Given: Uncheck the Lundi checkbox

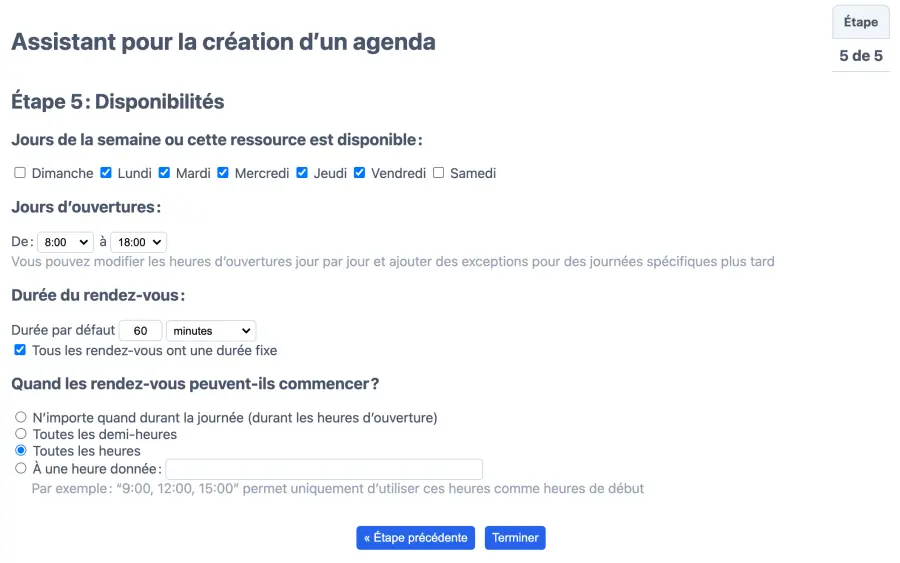Looking at the screenshot, I should (x=106, y=173).
